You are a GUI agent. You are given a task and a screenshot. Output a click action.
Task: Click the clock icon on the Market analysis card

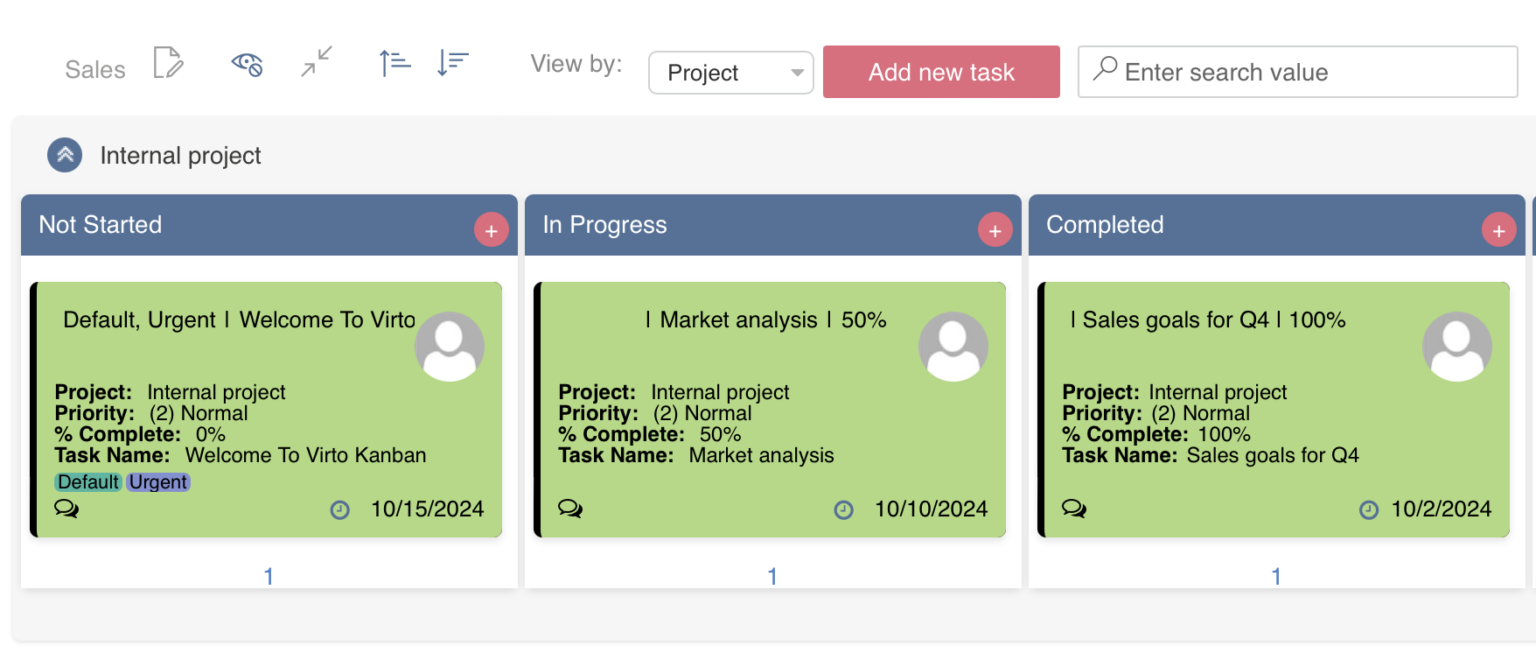click(844, 509)
